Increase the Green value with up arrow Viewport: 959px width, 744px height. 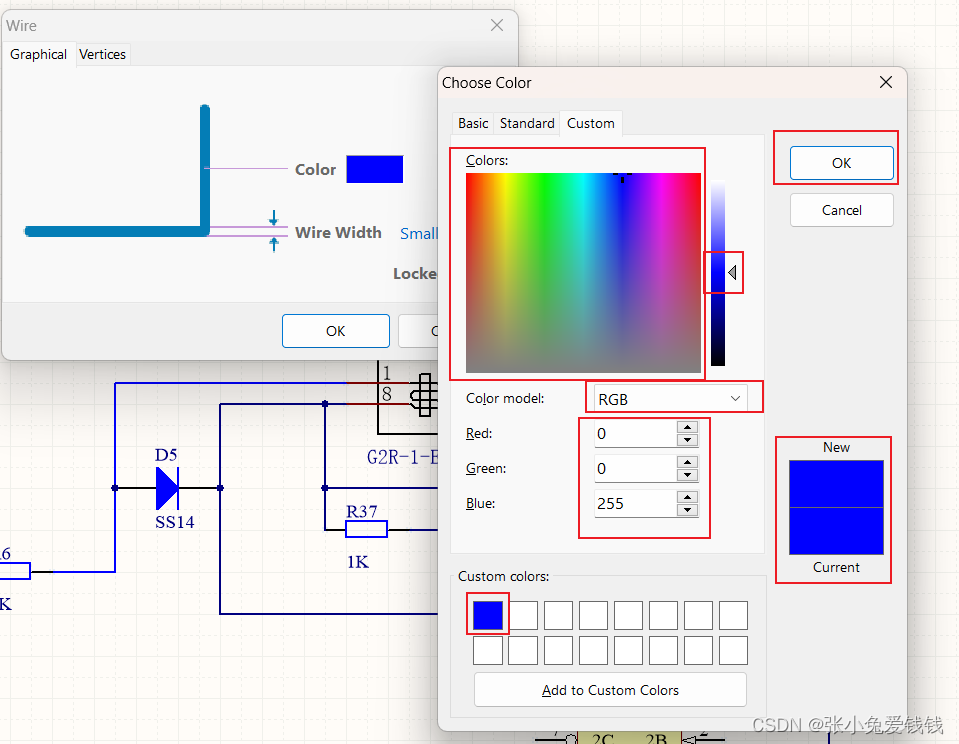[x=687, y=462]
